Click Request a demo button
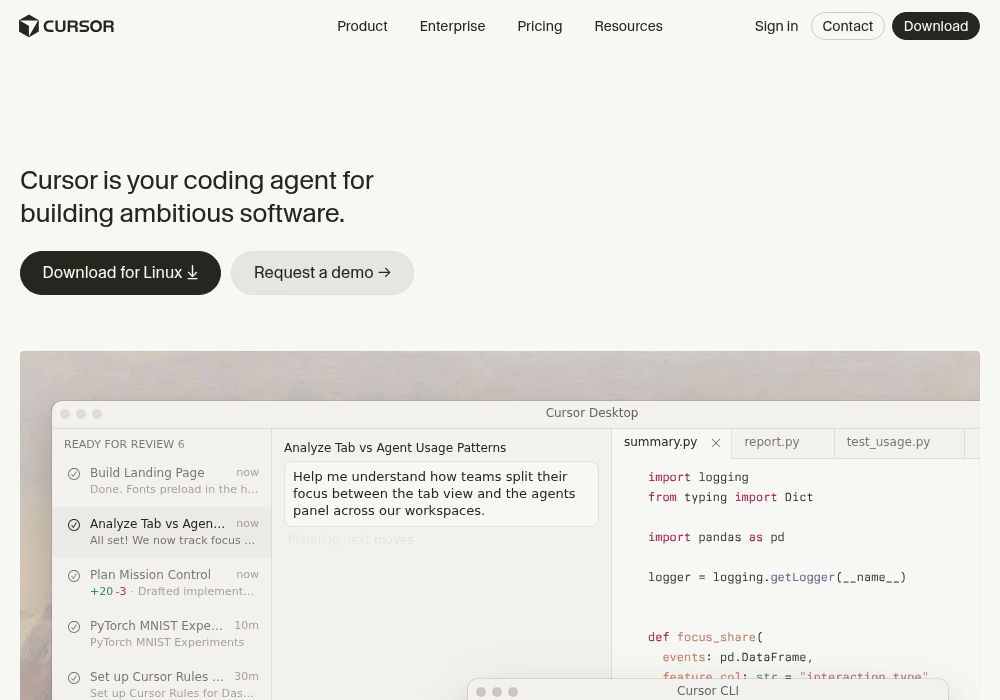Viewport: 1000px width, 700px height. tap(322, 273)
